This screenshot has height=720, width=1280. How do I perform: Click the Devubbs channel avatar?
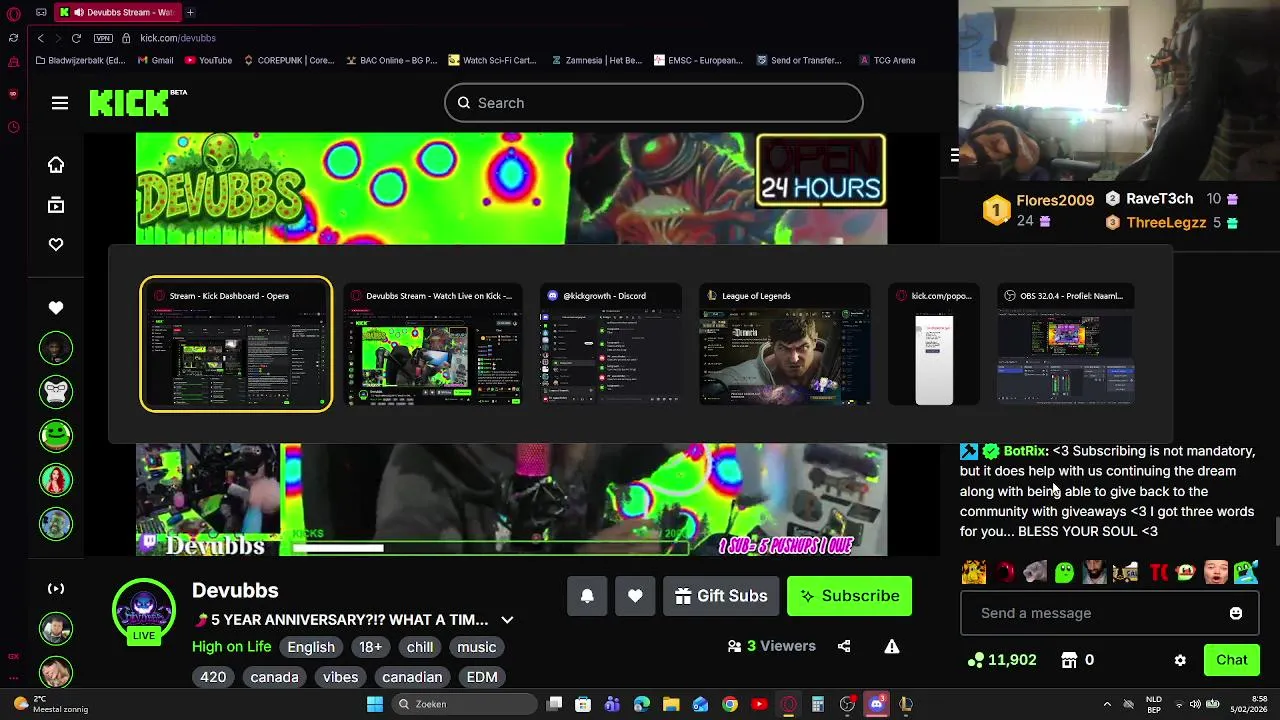coord(144,608)
